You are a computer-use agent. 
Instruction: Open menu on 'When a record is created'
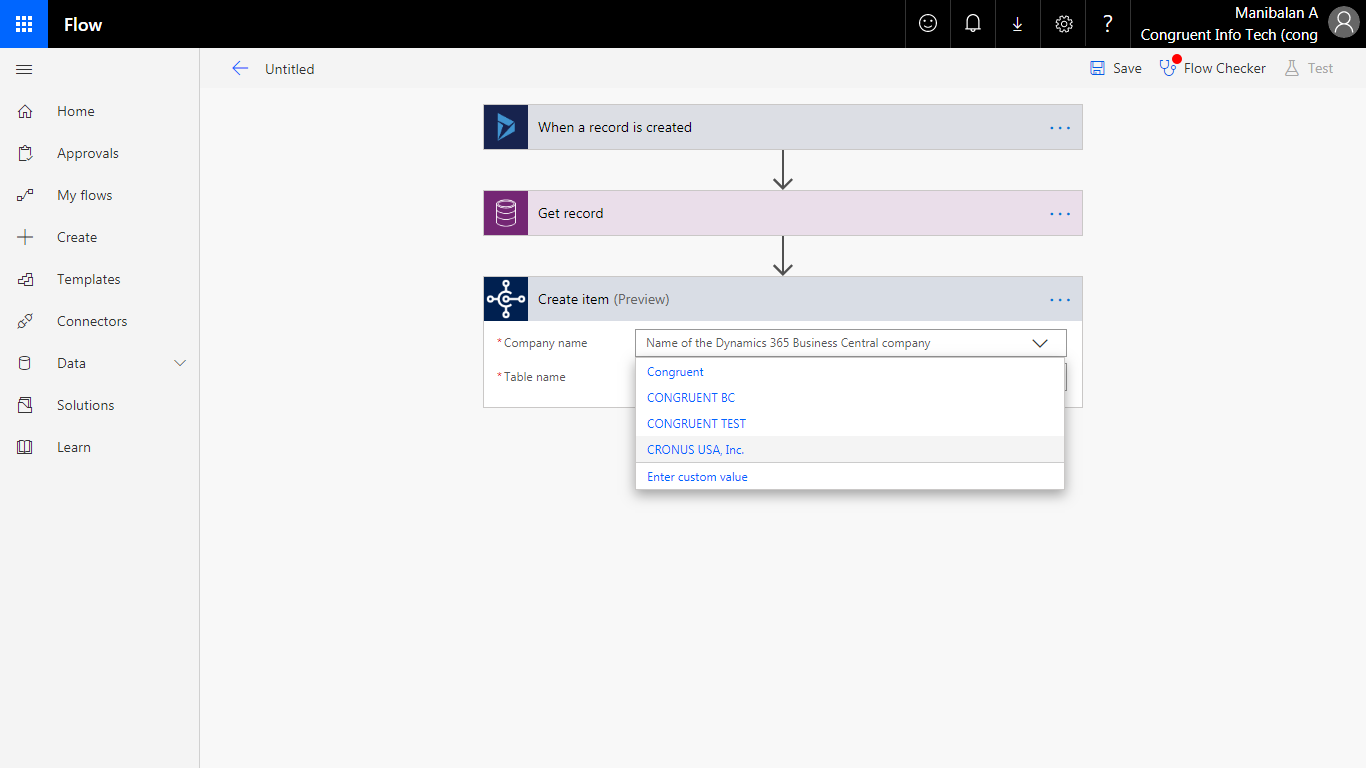pos(1060,128)
